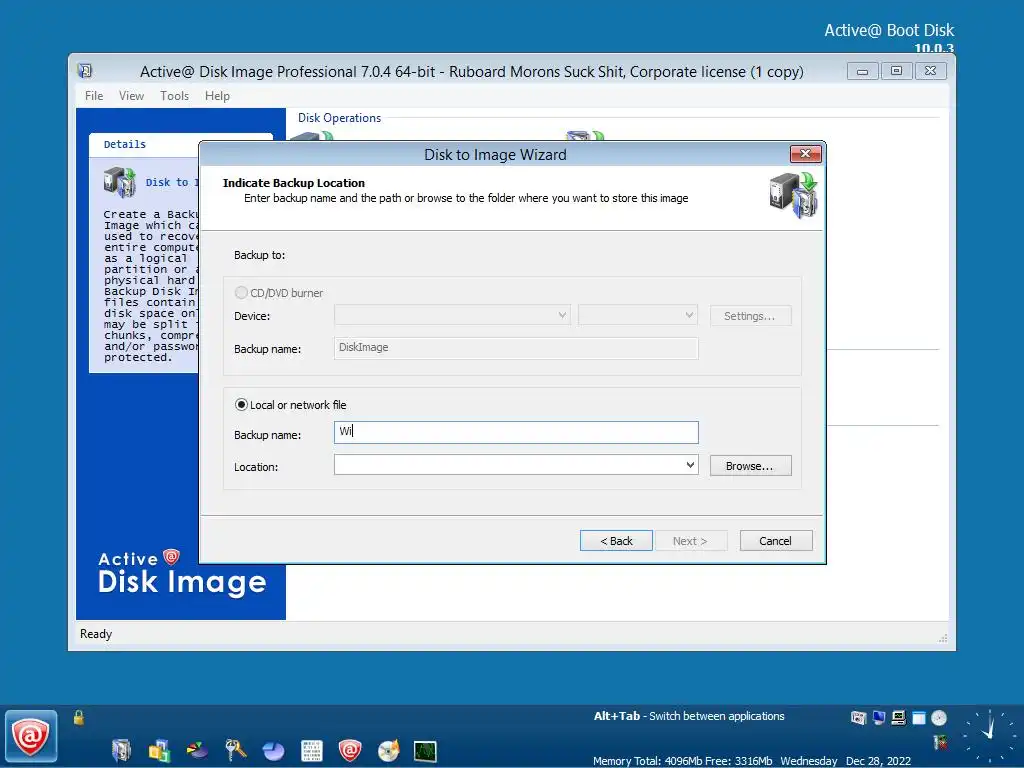Select the CD/DVD burner radio button
This screenshot has height=768, width=1024.
click(x=241, y=293)
